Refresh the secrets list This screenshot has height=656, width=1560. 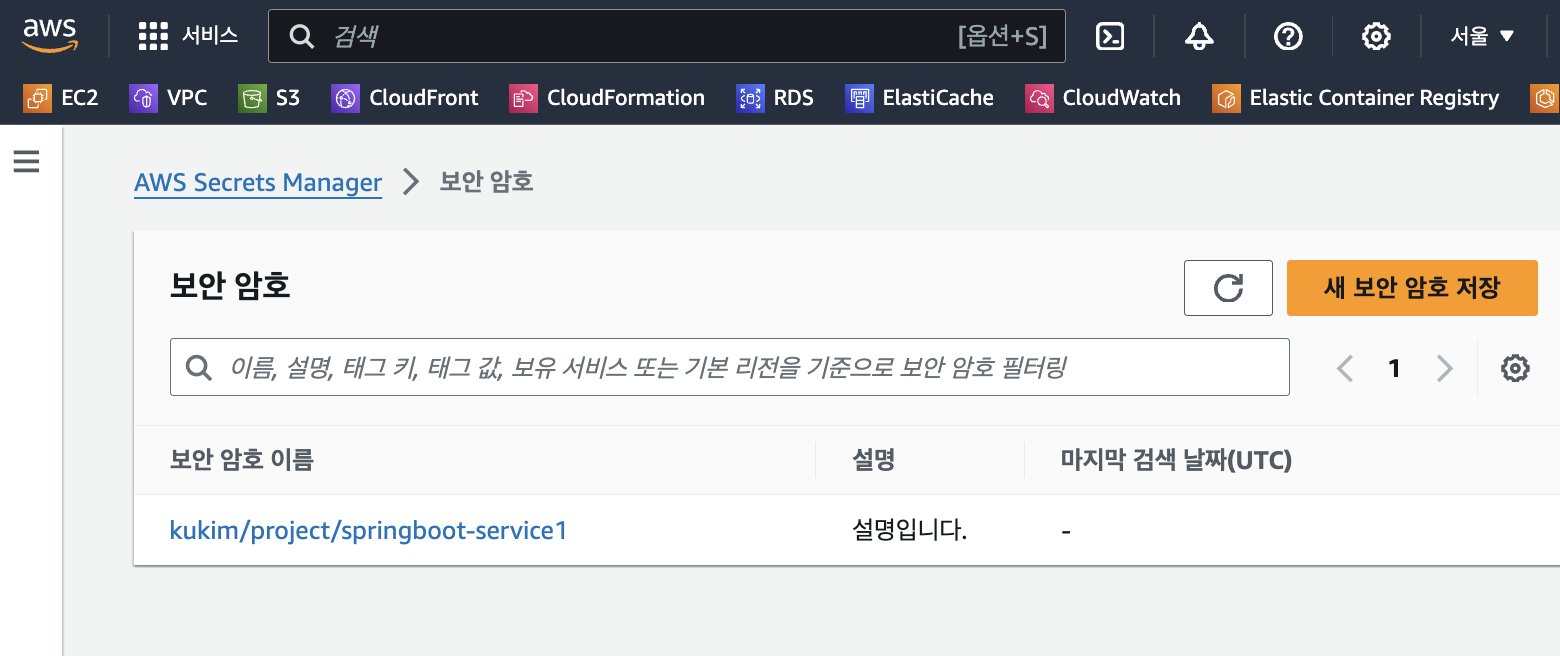click(x=1228, y=288)
